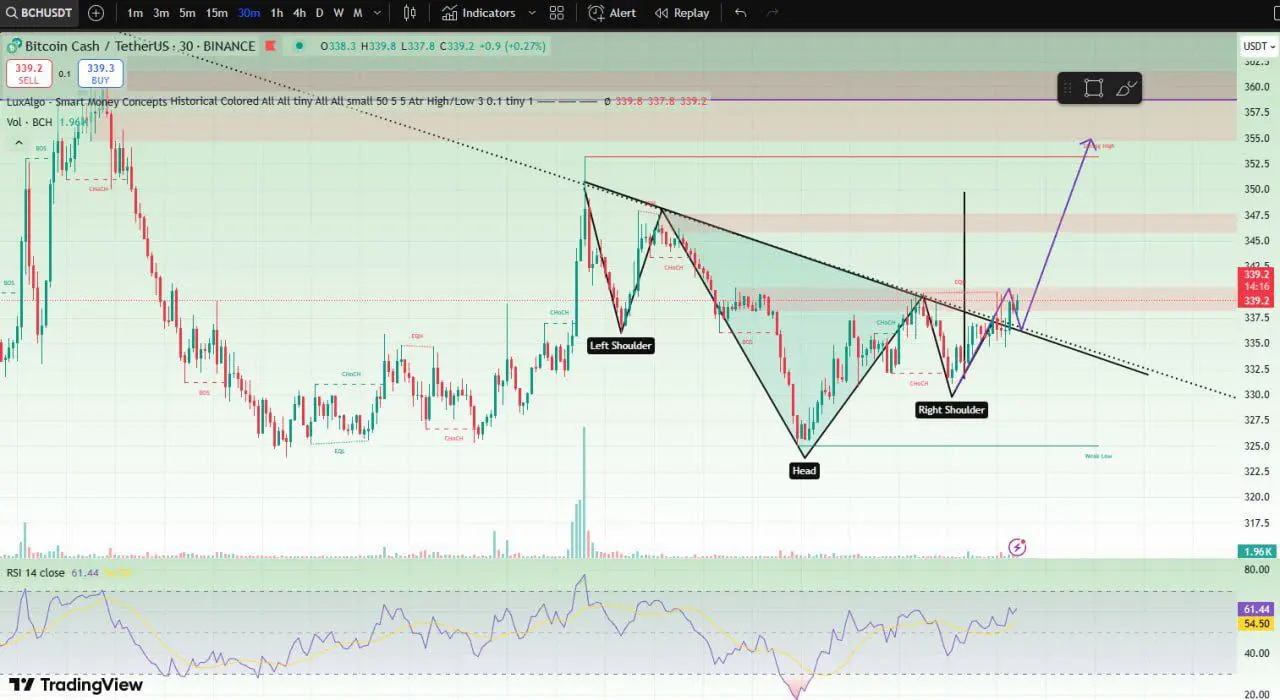Image resolution: width=1280 pixels, height=700 pixels.
Task: Click the TradingView logo
Action: pos(76,685)
